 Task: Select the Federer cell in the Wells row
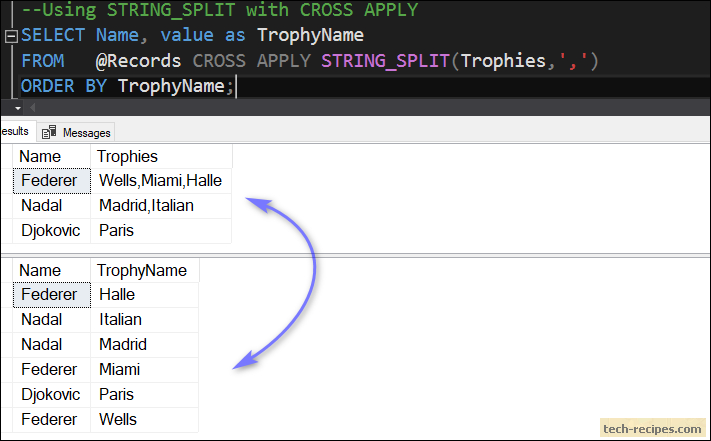[52, 420]
